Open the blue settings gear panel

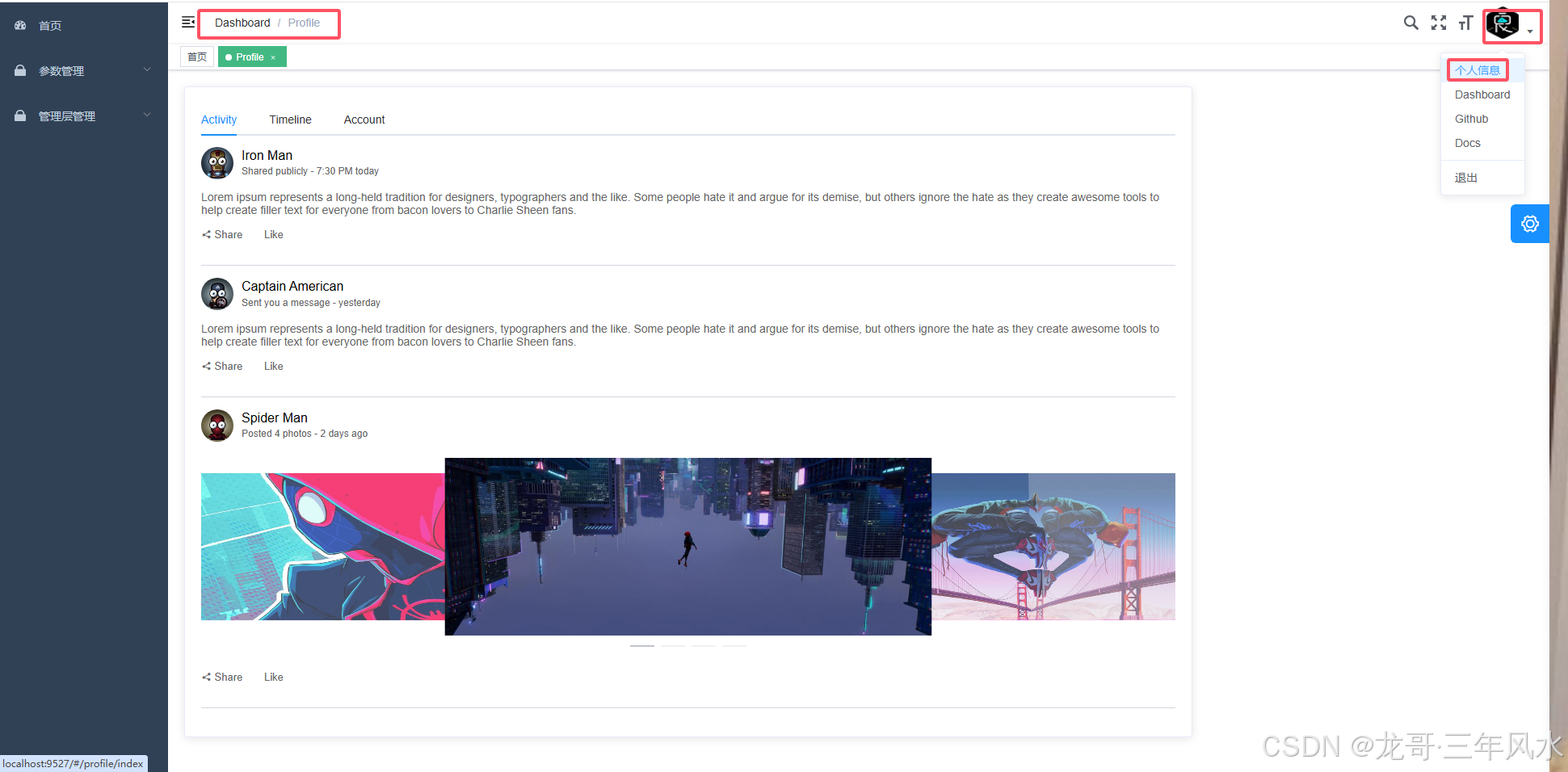coord(1530,224)
